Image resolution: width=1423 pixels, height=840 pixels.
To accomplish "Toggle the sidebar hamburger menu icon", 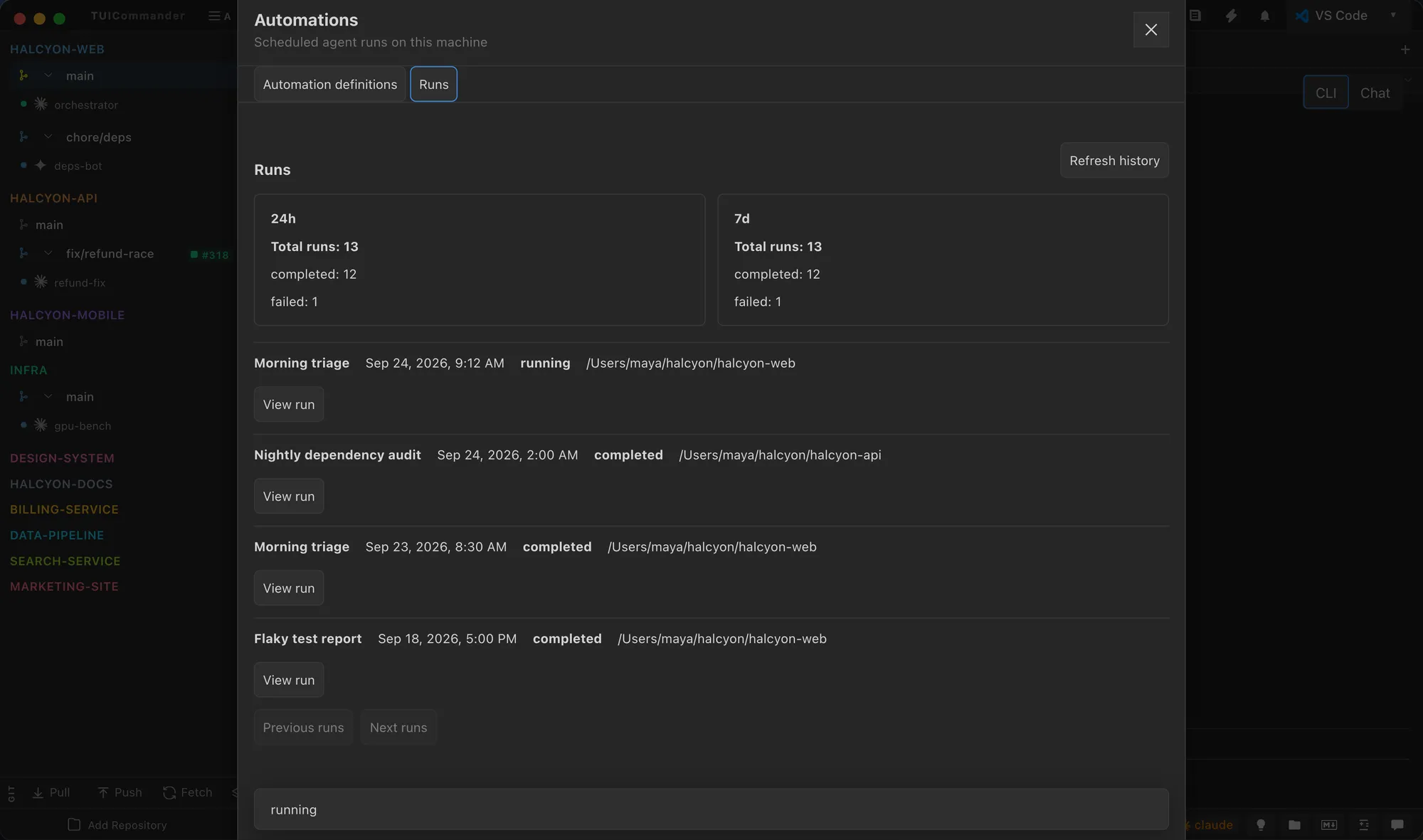I will (213, 16).
